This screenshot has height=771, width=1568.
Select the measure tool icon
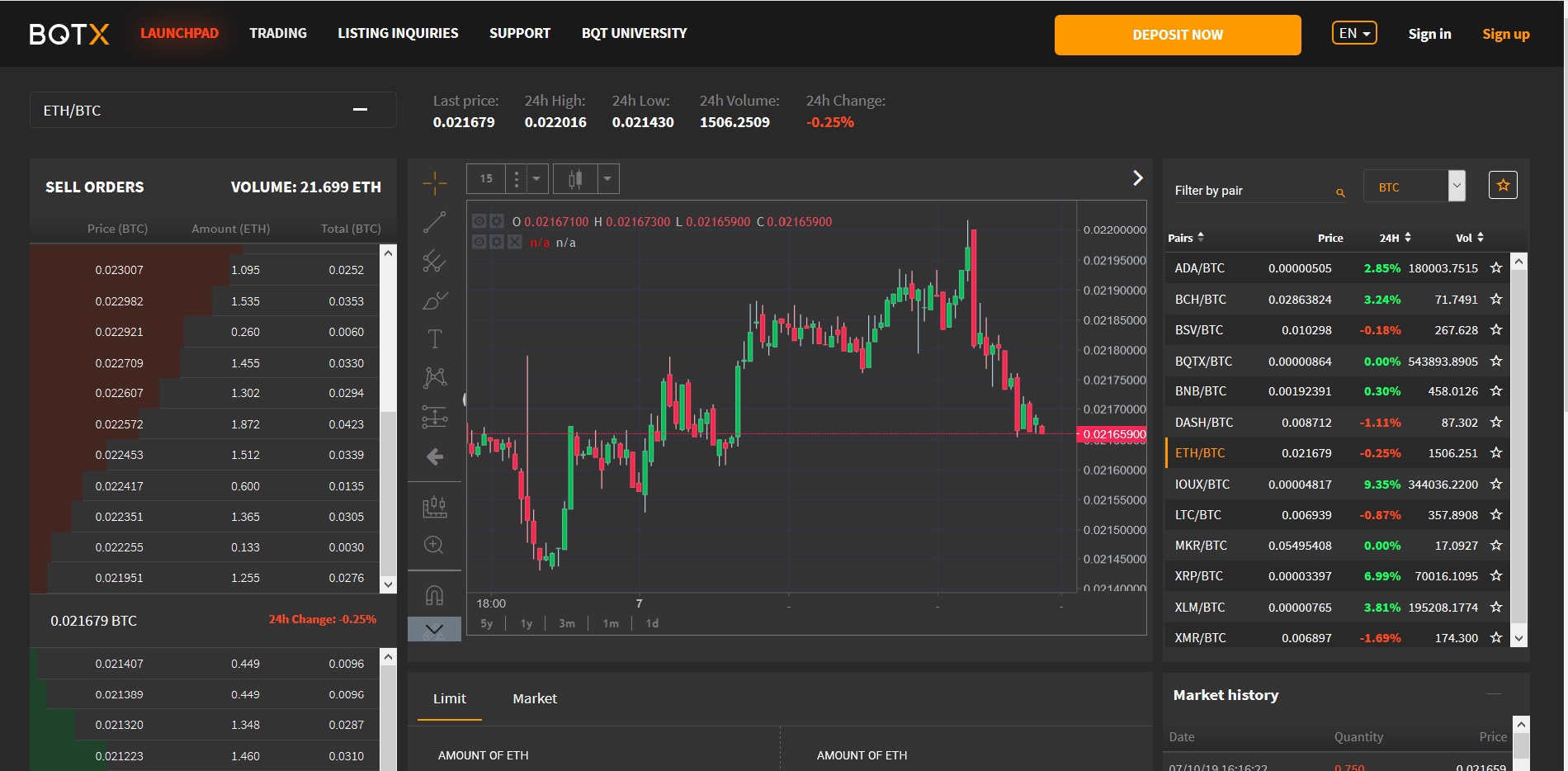click(435, 507)
